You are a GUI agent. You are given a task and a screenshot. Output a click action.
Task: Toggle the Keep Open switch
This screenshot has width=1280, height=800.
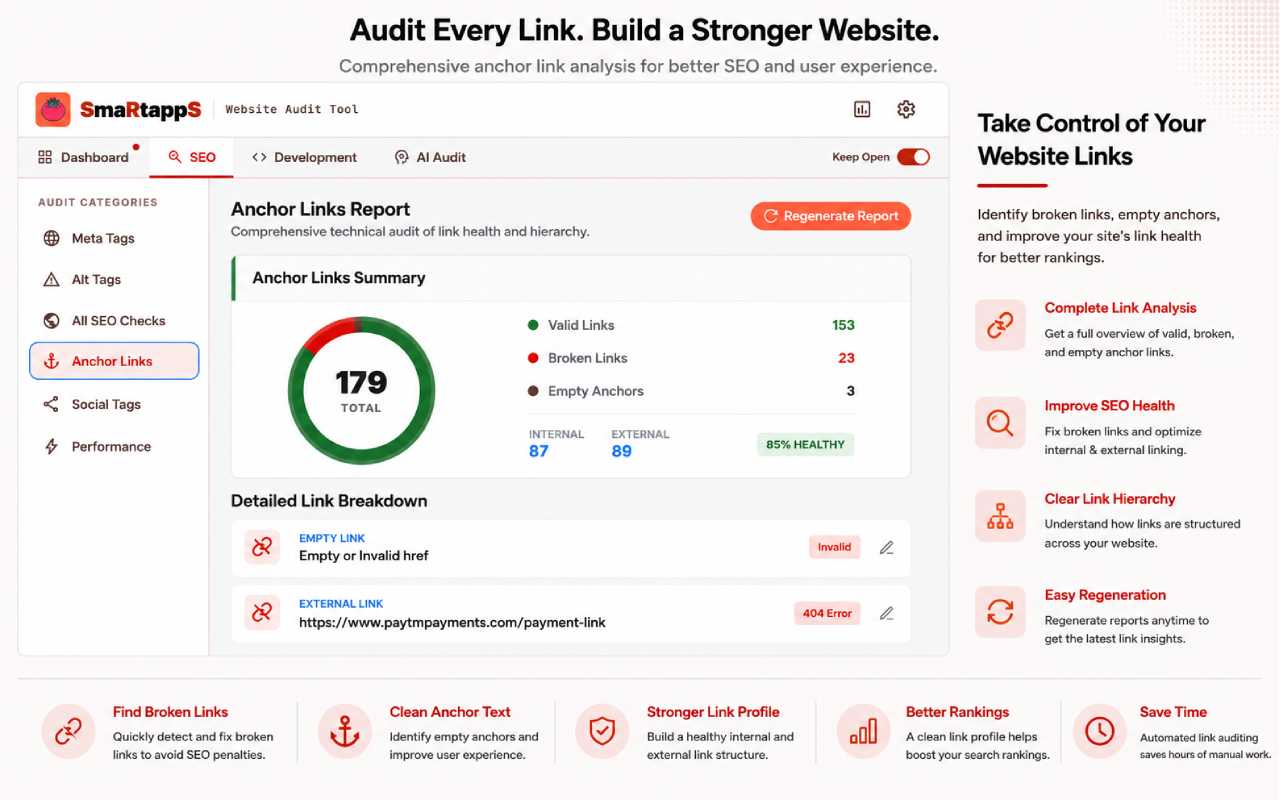913,157
